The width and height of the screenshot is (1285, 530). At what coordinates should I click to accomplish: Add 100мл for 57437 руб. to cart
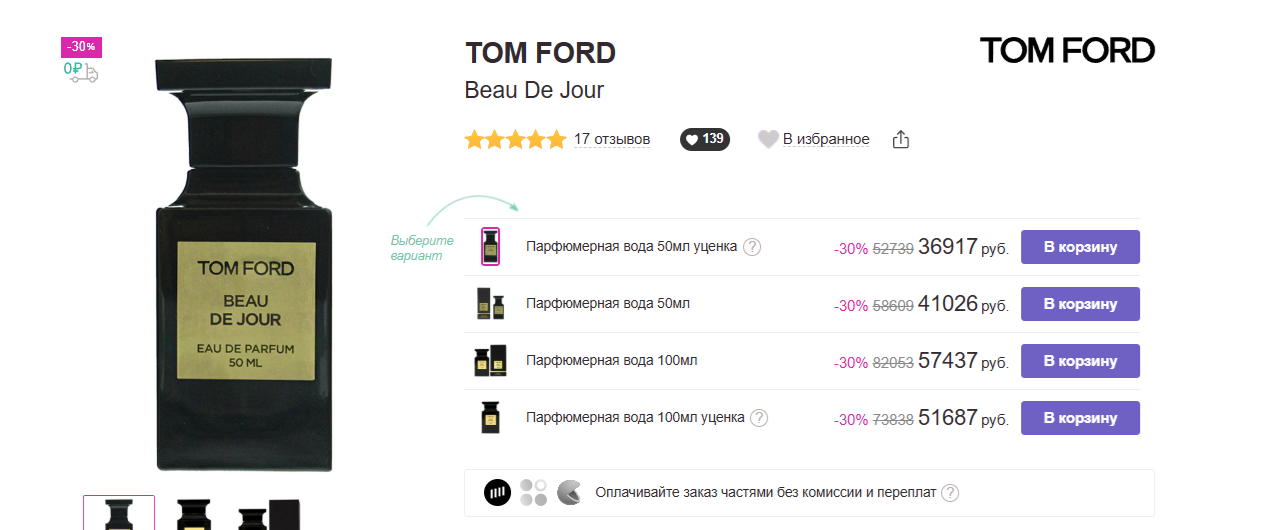click(x=1079, y=361)
